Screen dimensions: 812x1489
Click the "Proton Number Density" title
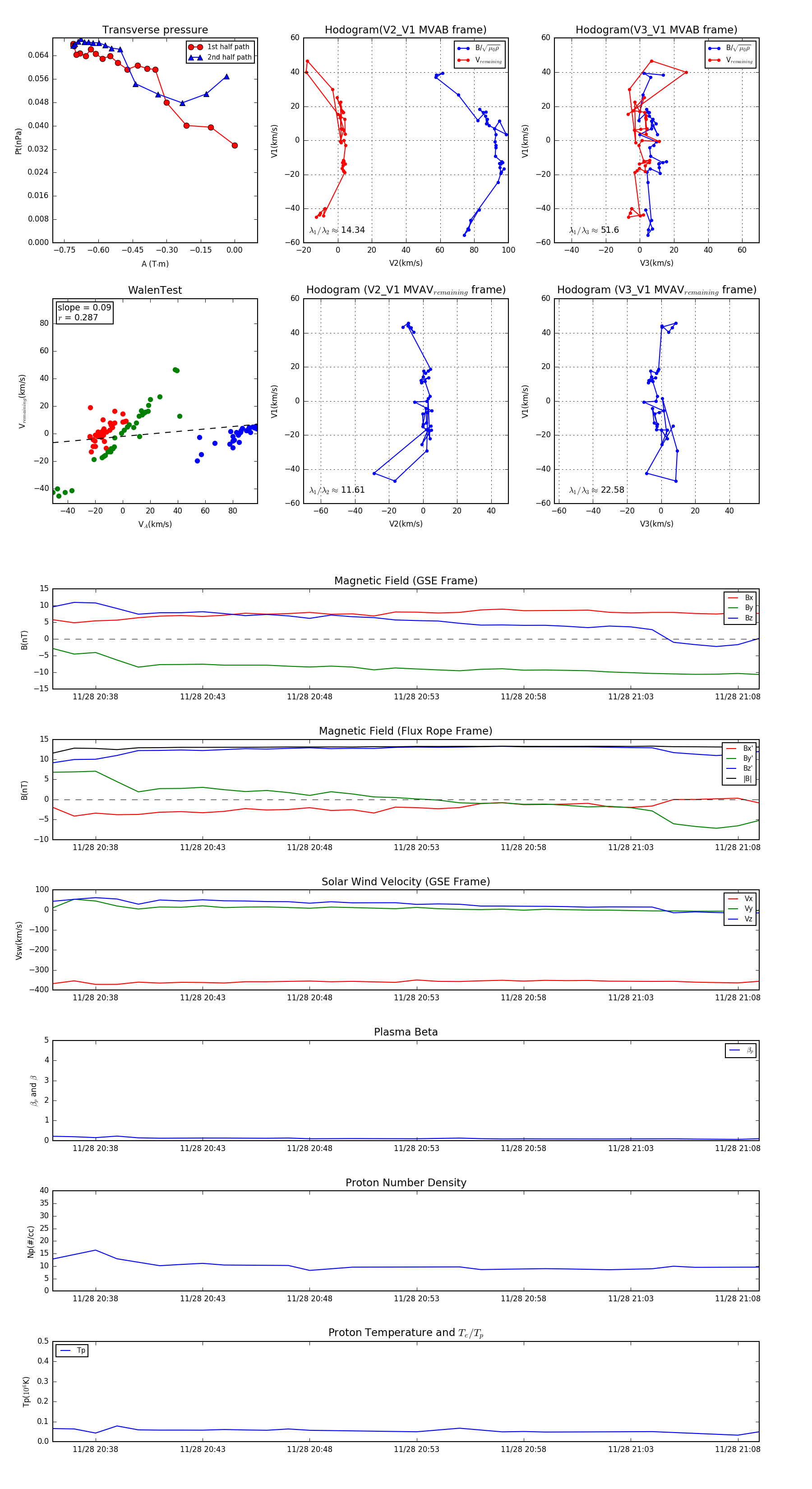click(x=406, y=1183)
